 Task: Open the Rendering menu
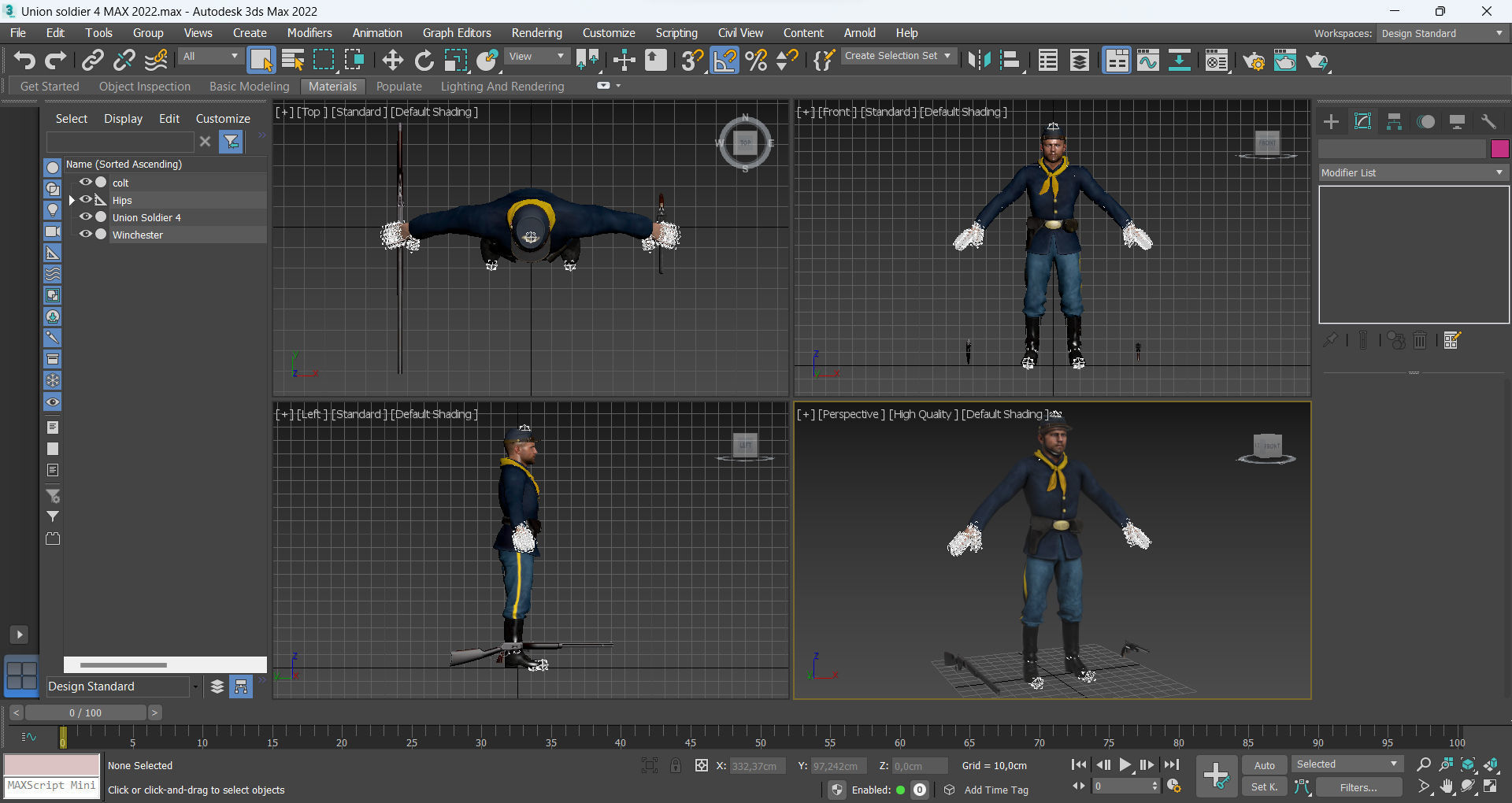(x=536, y=33)
